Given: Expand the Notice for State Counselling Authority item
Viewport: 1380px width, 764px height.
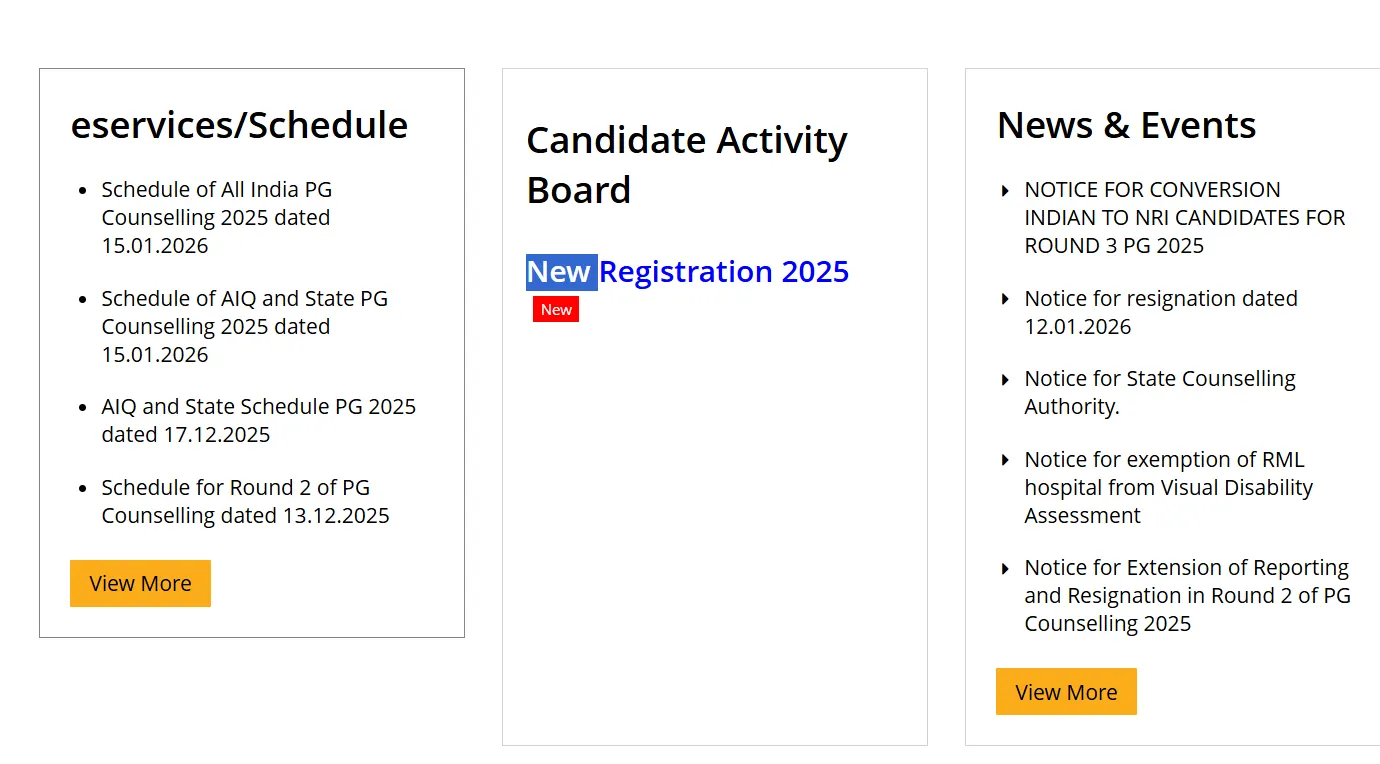Looking at the screenshot, I should coord(1160,392).
